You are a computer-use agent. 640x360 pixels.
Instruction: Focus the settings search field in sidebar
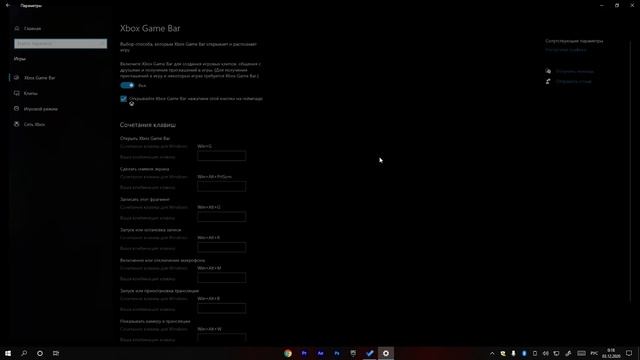60,43
